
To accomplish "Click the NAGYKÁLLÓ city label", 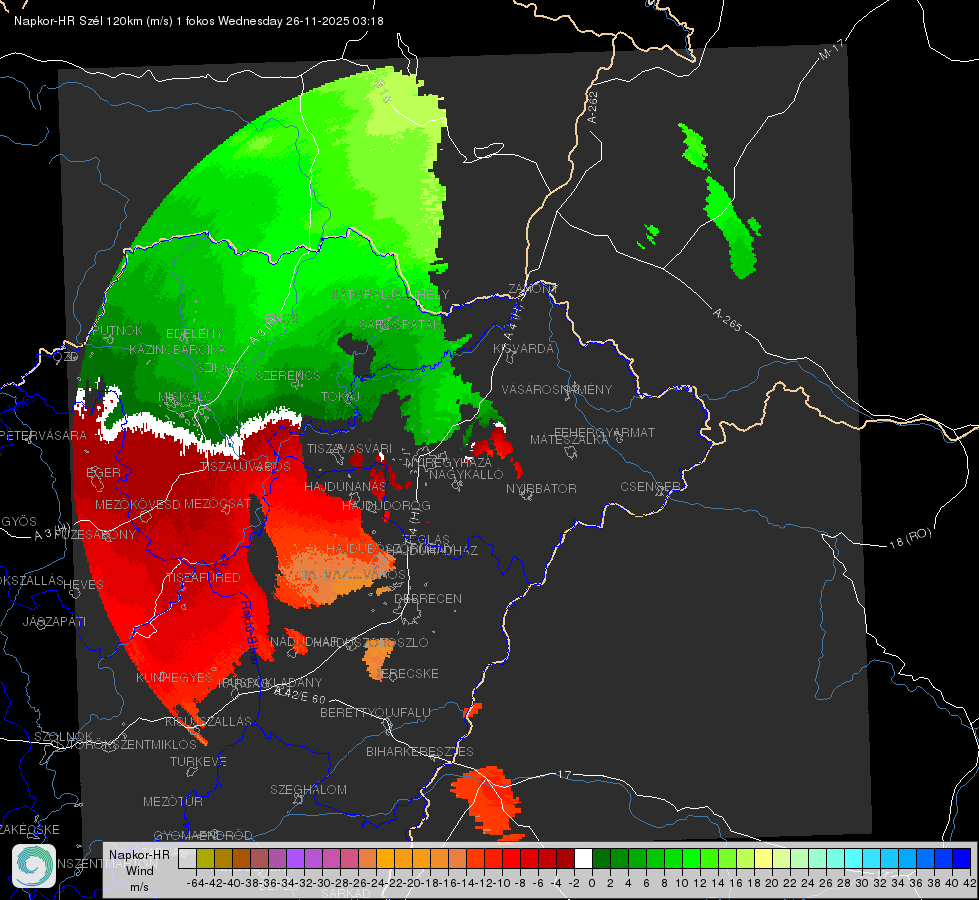I will pos(466,475).
